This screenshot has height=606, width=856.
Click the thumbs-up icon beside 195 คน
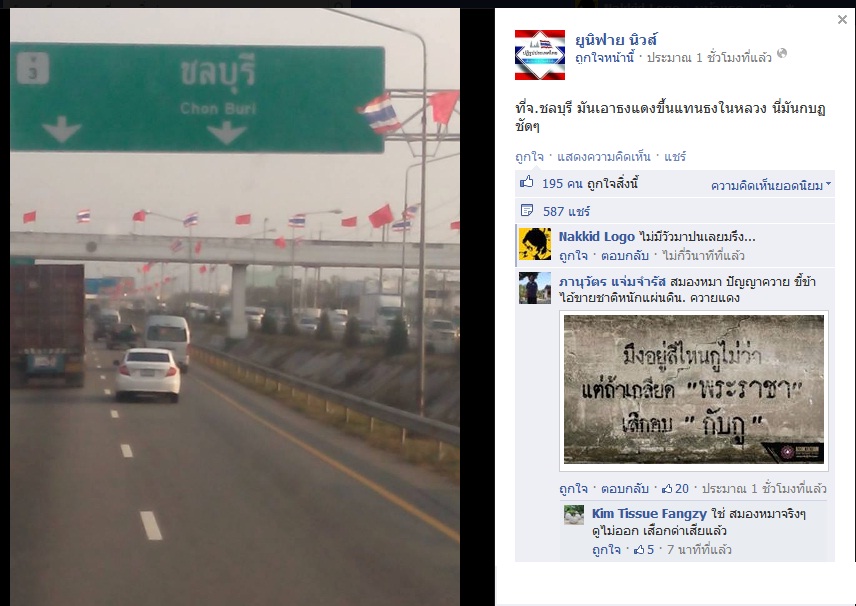click(527, 182)
